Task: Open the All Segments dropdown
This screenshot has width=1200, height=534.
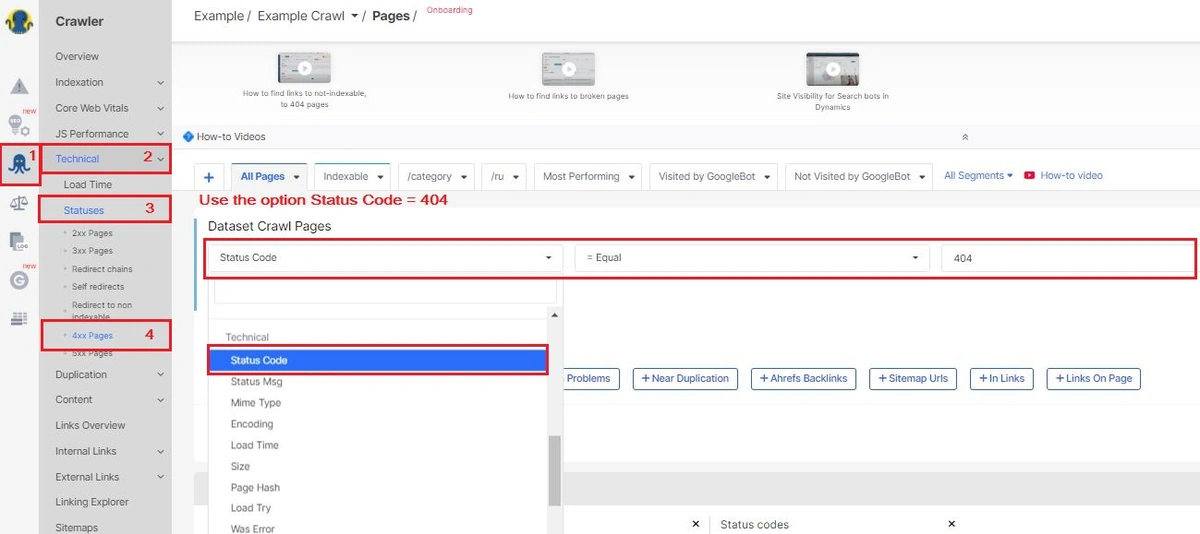Action: [979, 176]
